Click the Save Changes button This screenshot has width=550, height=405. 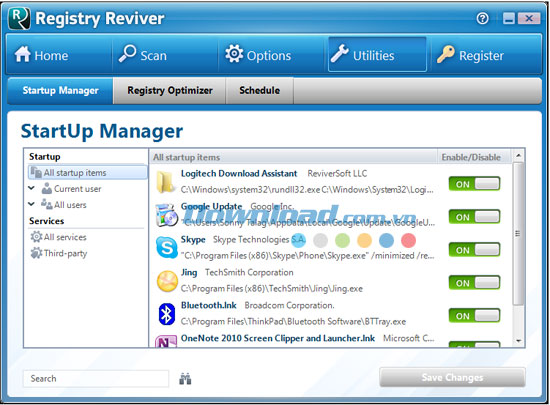click(x=452, y=377)
